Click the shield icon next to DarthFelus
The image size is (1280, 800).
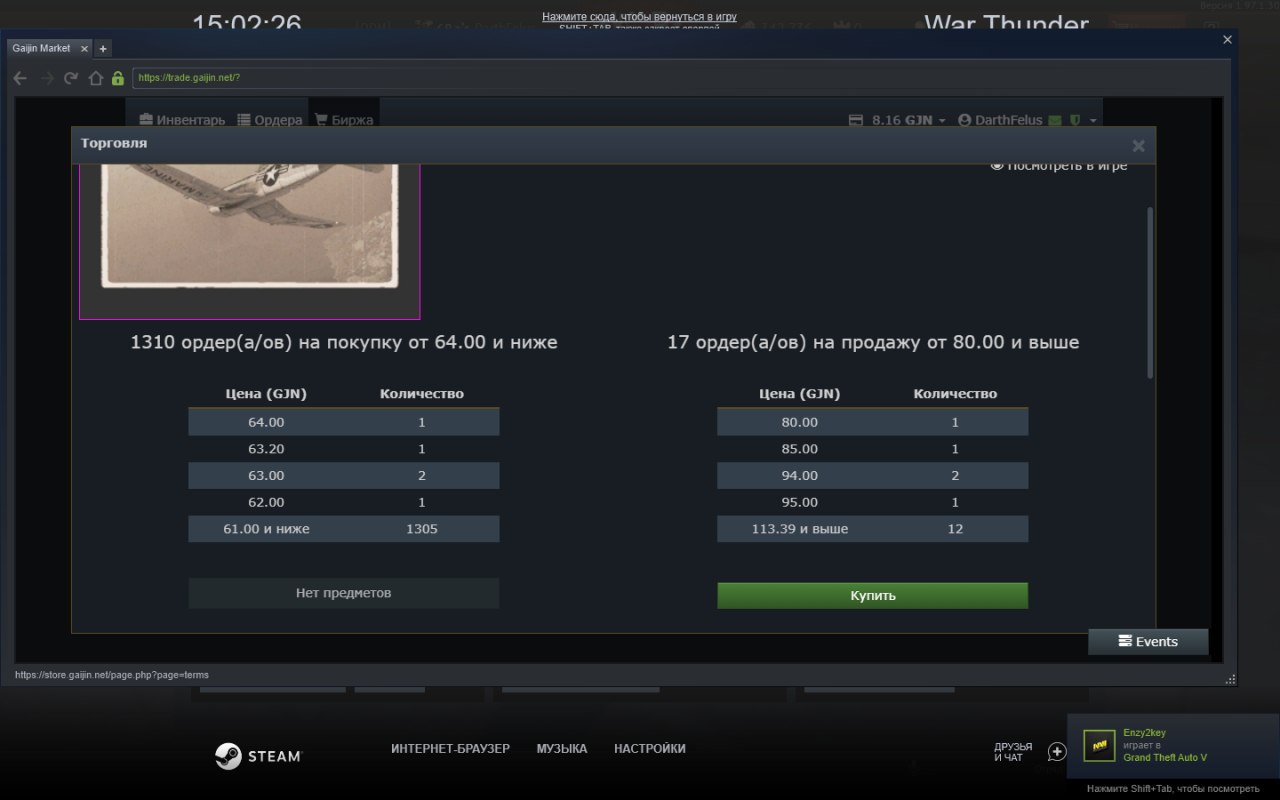click(1075, 120)
